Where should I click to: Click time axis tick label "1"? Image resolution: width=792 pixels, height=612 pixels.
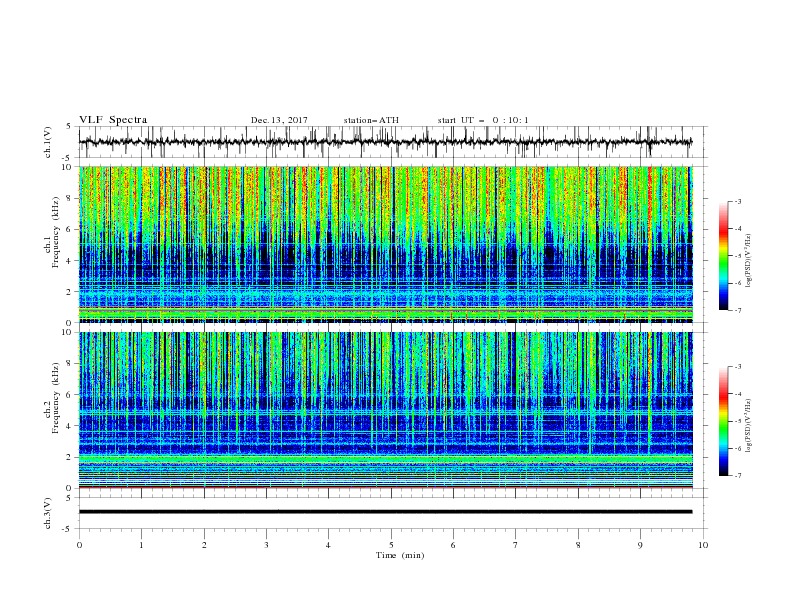click(141, 545)
